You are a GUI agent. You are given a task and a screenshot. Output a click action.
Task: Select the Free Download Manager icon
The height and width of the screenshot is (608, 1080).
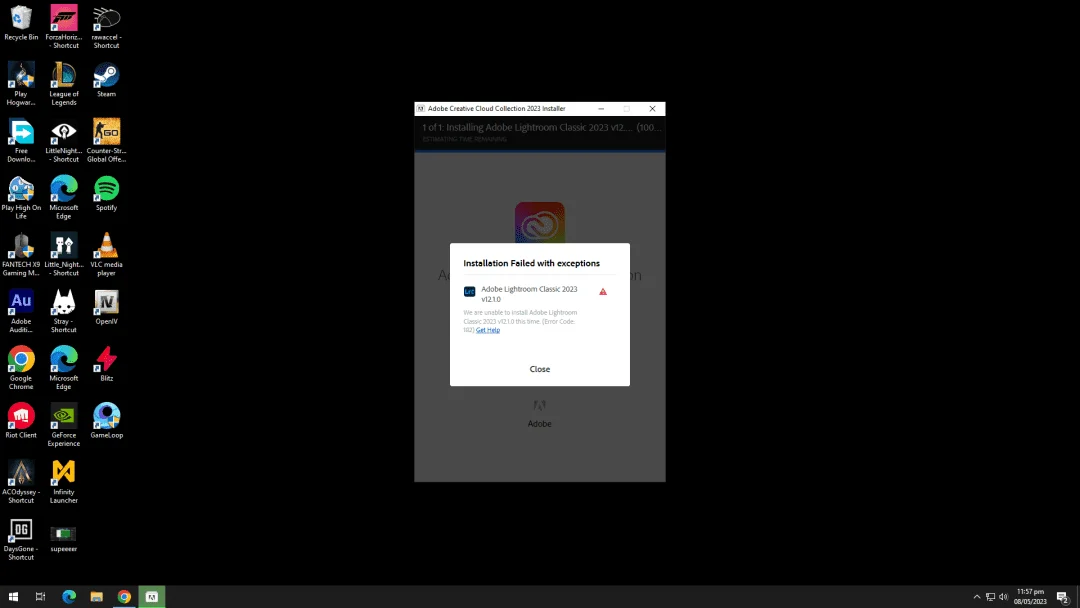coord(21,140)
